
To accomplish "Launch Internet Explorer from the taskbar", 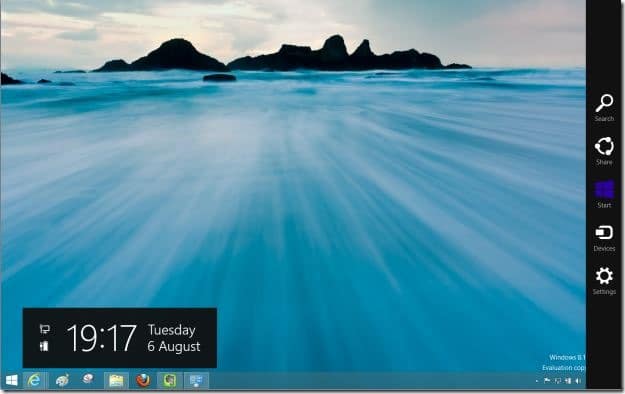I will pos(35,380).
